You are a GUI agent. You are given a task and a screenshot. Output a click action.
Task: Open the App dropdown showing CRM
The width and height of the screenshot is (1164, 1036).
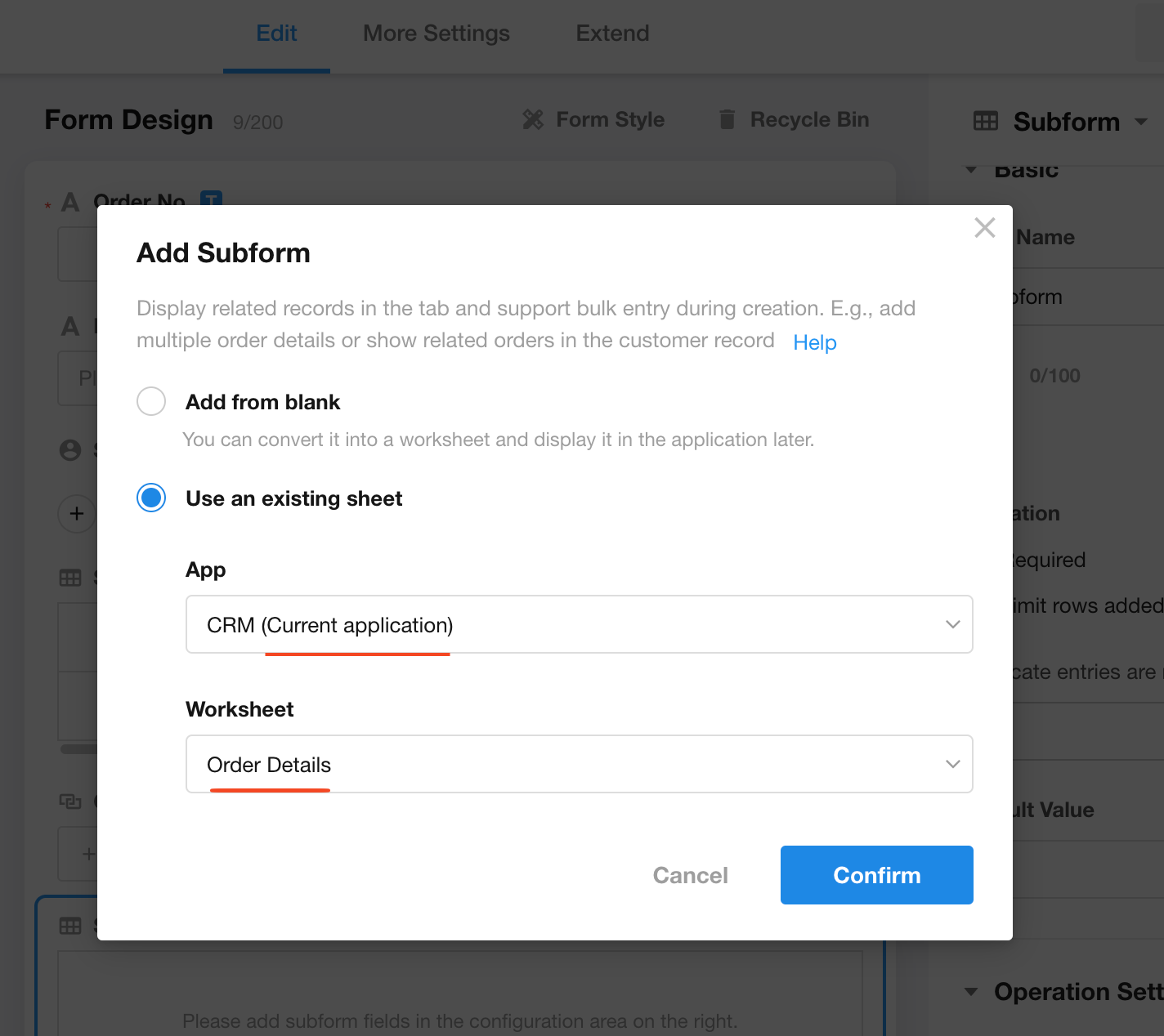point(579,624)
